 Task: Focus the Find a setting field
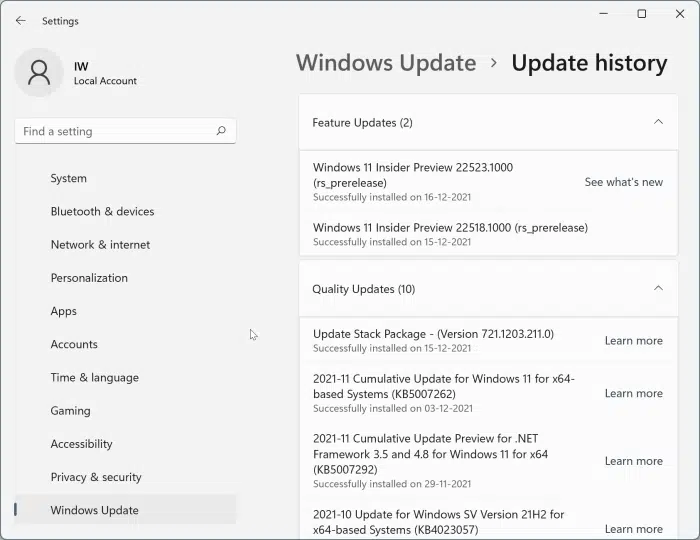tap(125, 131)
